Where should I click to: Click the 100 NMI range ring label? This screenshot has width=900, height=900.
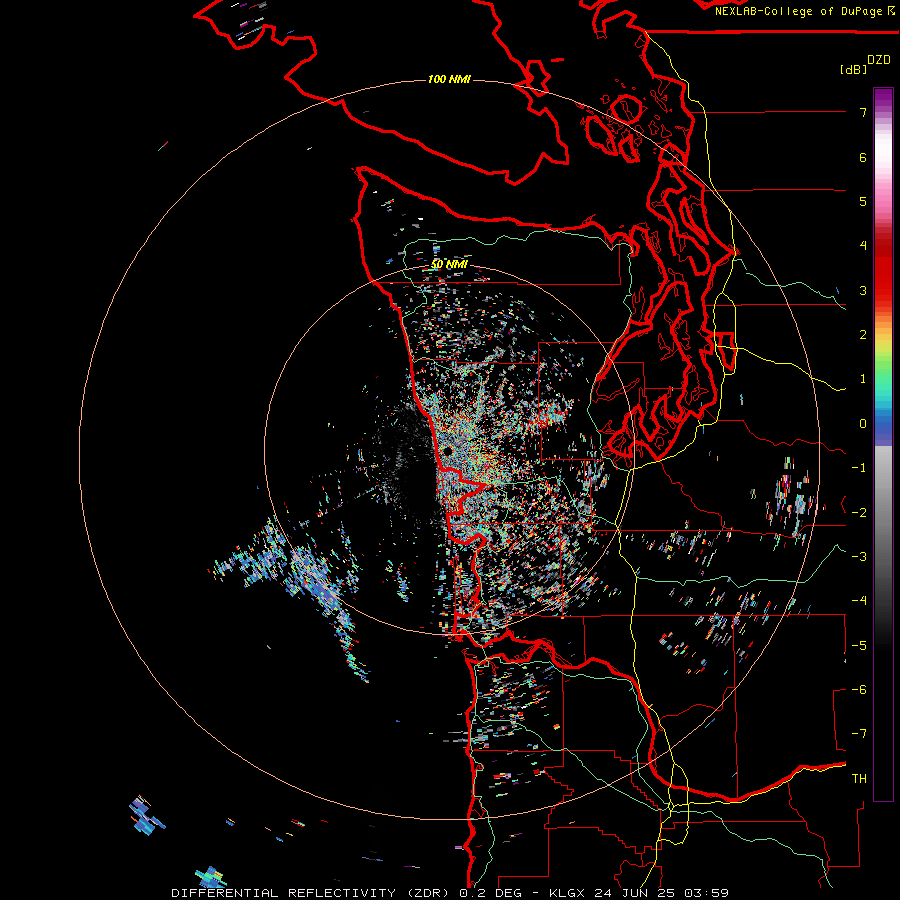click(x=449, y=79)
